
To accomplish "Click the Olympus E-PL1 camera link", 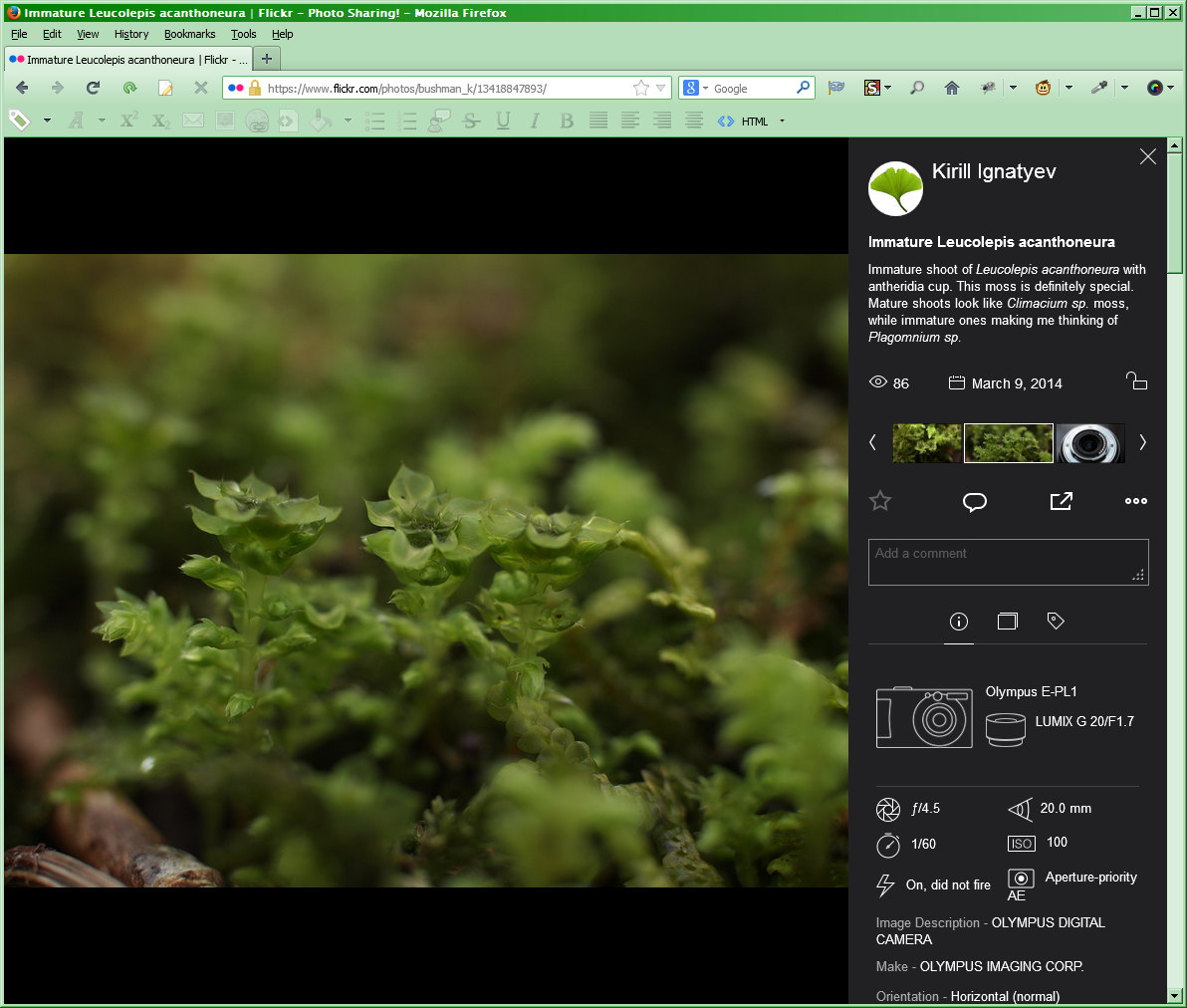I will (1031, 691).
